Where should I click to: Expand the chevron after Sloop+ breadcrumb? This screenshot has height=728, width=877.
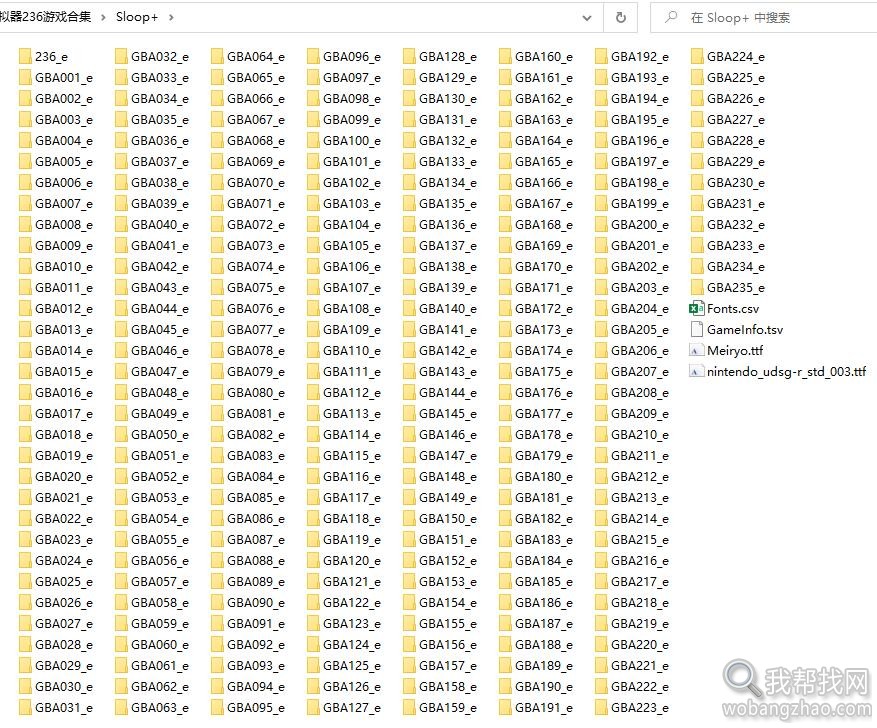(x=171, y=17)
